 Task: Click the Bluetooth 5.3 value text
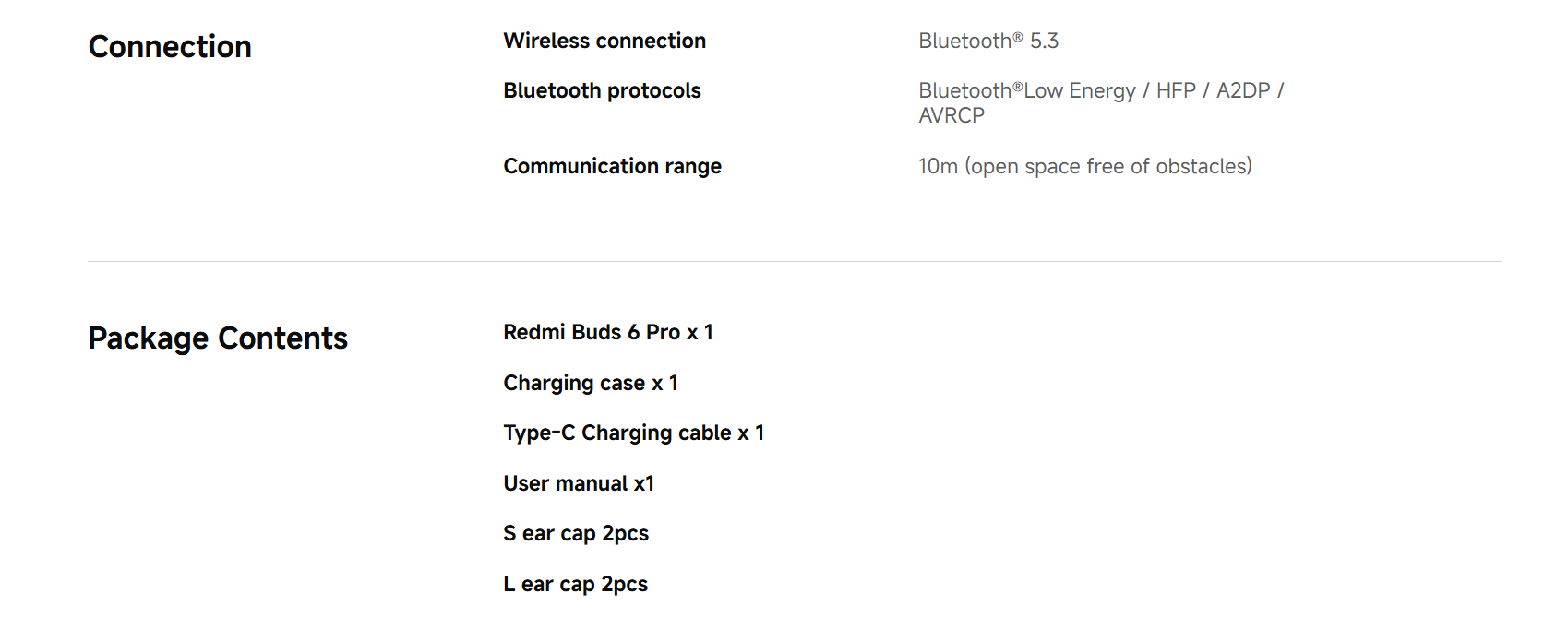click(987, 42)
